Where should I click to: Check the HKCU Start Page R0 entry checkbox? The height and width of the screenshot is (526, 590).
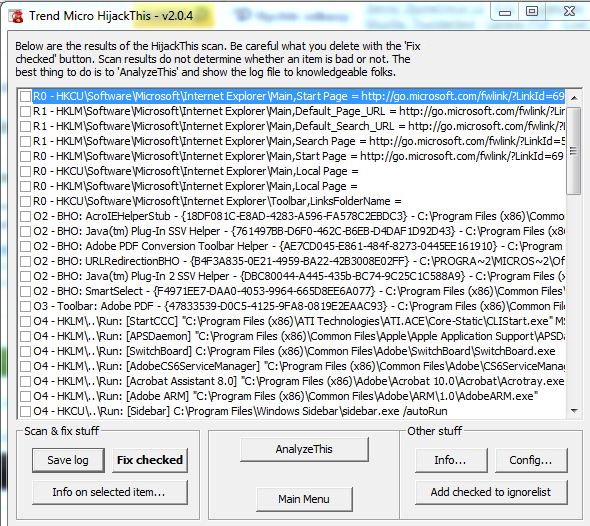click(25, 96)
